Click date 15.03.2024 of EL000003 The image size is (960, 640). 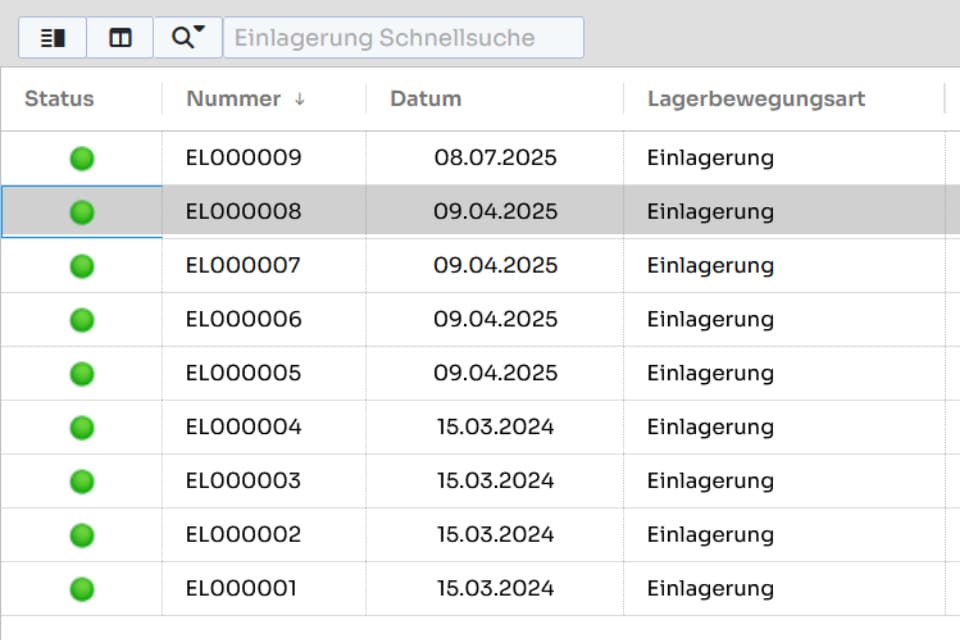(x=495, y=481)
